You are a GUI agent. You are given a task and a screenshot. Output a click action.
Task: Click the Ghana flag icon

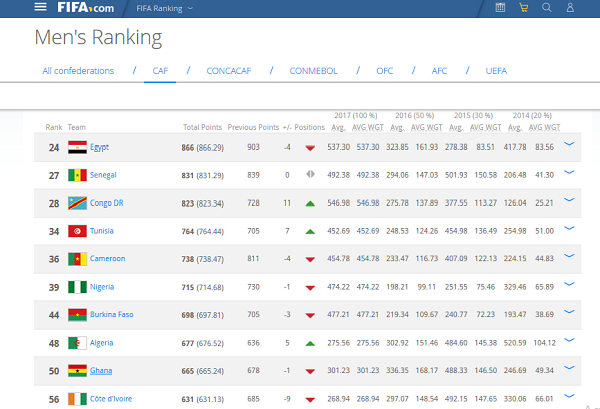pyautogui.click(x=77, y=371)
